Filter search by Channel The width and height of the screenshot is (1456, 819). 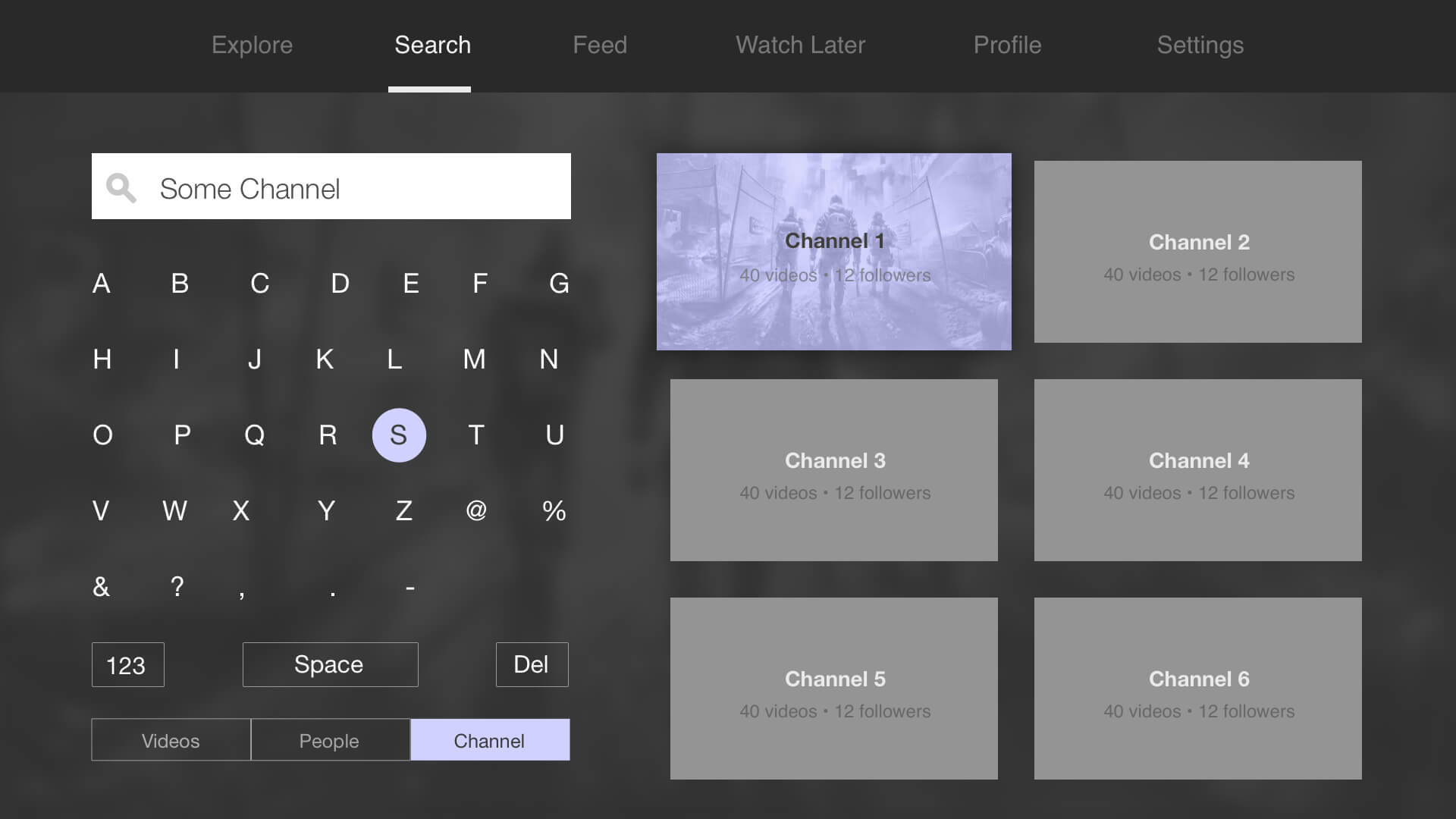(x=491, y=740)
